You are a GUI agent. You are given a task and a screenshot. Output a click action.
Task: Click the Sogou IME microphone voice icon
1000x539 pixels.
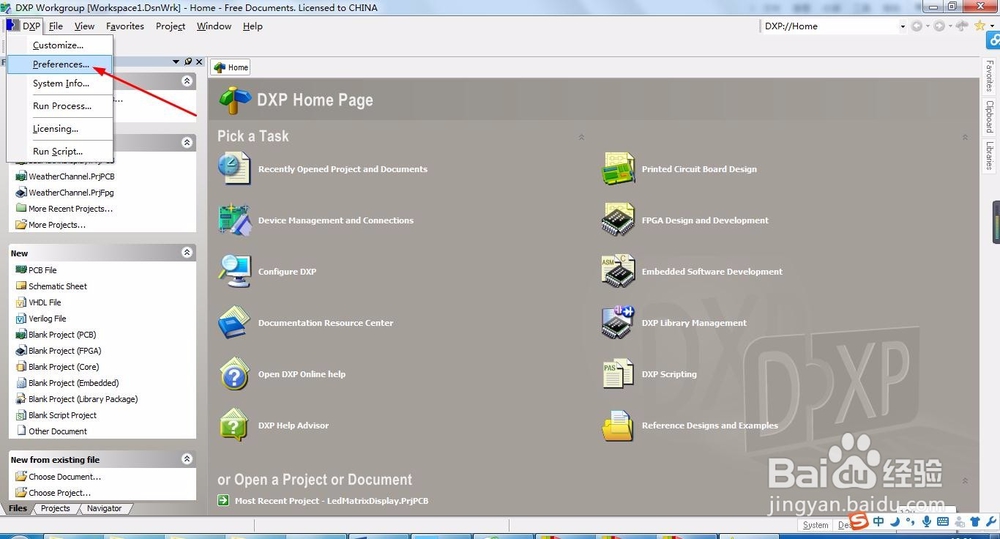(x=926, y=522)
